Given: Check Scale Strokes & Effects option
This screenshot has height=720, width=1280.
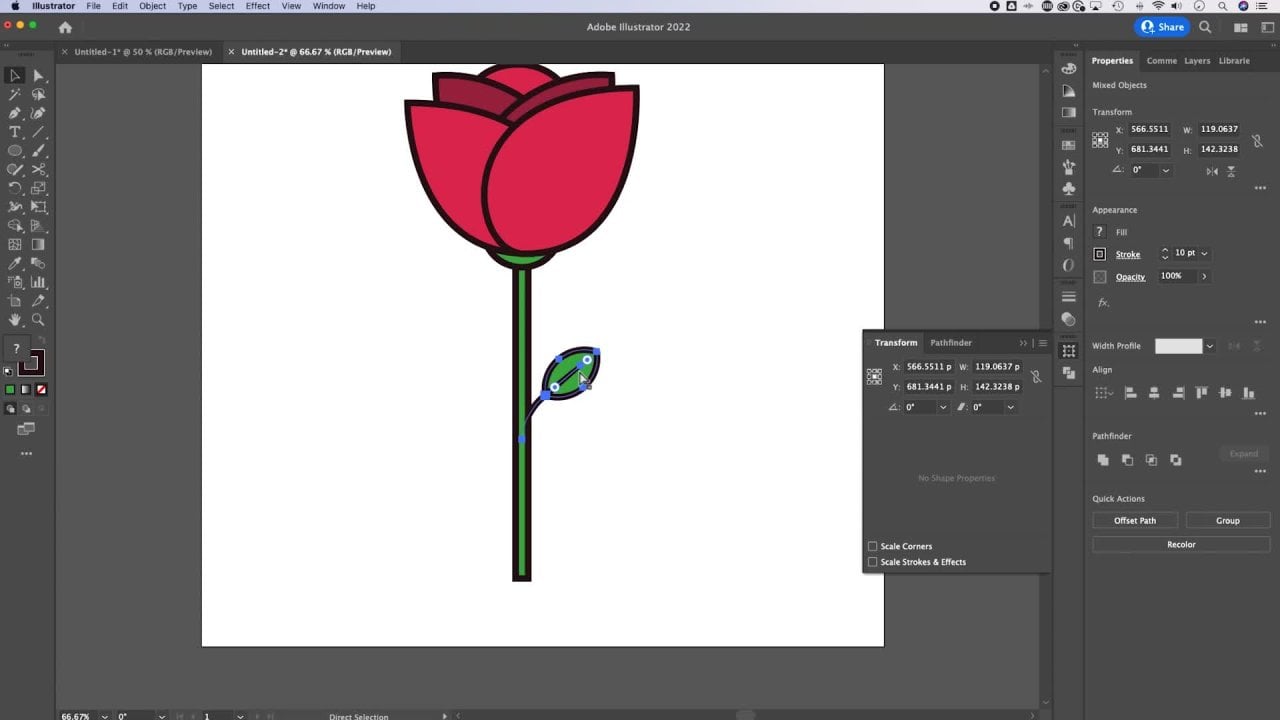Looking at the screenshot, I should coord(873,562).
